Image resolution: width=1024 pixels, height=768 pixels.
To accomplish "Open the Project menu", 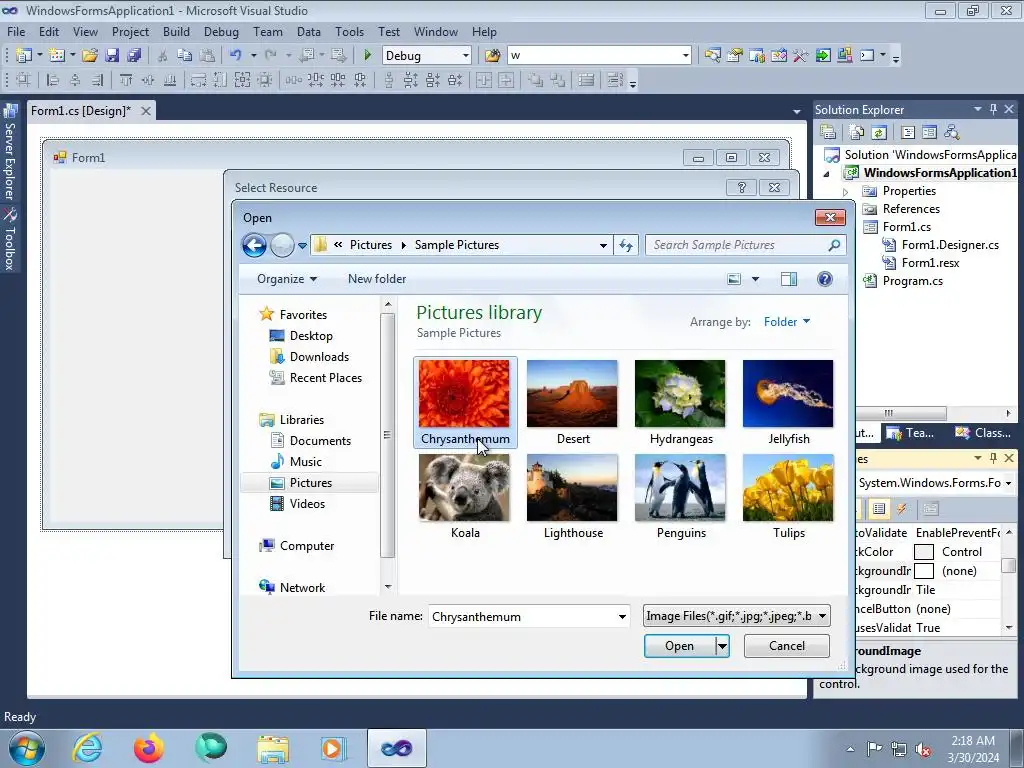I will click(x=130, y=32).
